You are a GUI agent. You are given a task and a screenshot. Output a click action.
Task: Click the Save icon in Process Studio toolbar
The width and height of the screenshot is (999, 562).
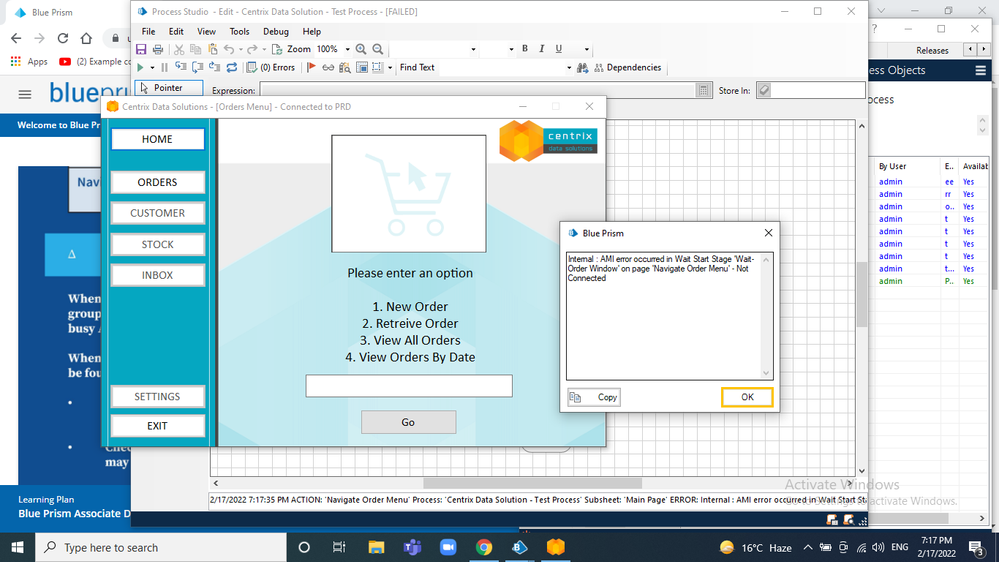(141, 49)
